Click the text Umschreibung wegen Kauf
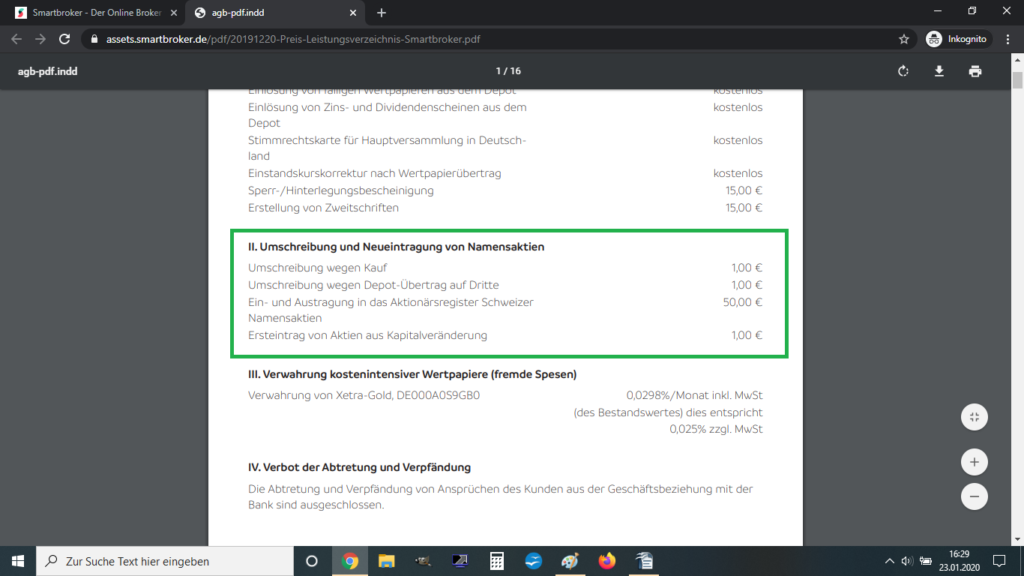Image resolution: width=1024 pixels, height=576 pixels. coord(317,268)
